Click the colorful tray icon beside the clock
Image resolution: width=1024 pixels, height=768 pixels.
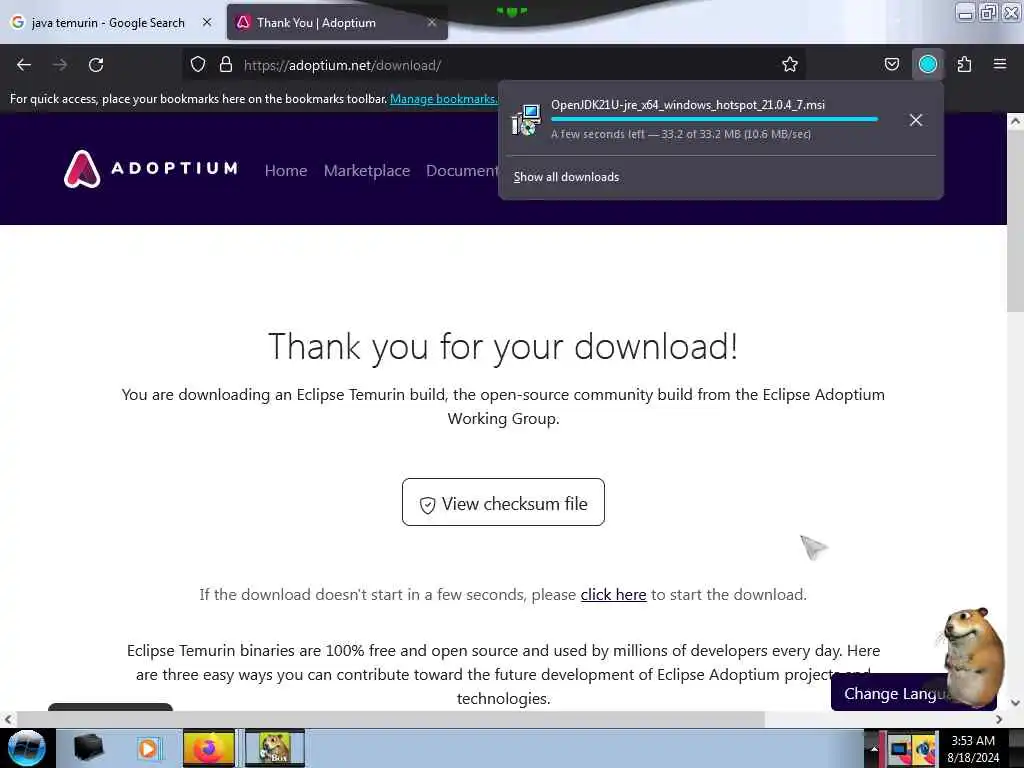(925, 749)
